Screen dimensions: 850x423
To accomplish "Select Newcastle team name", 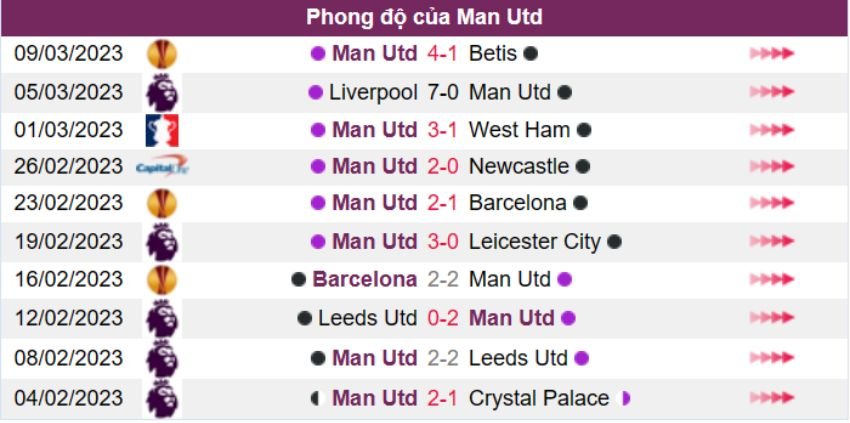I will tap(518, 167).
